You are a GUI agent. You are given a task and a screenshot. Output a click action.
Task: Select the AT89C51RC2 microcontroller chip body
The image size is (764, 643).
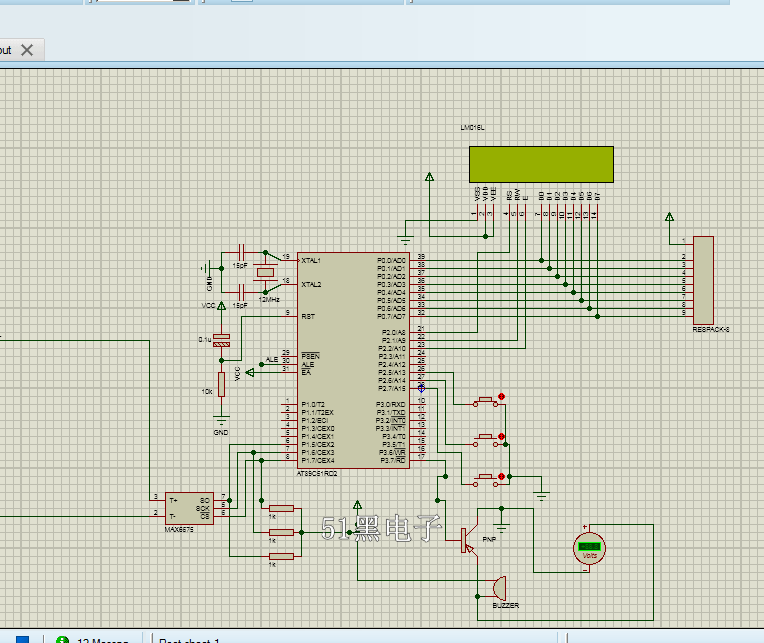pyautogui.click(x=338, y=358)
